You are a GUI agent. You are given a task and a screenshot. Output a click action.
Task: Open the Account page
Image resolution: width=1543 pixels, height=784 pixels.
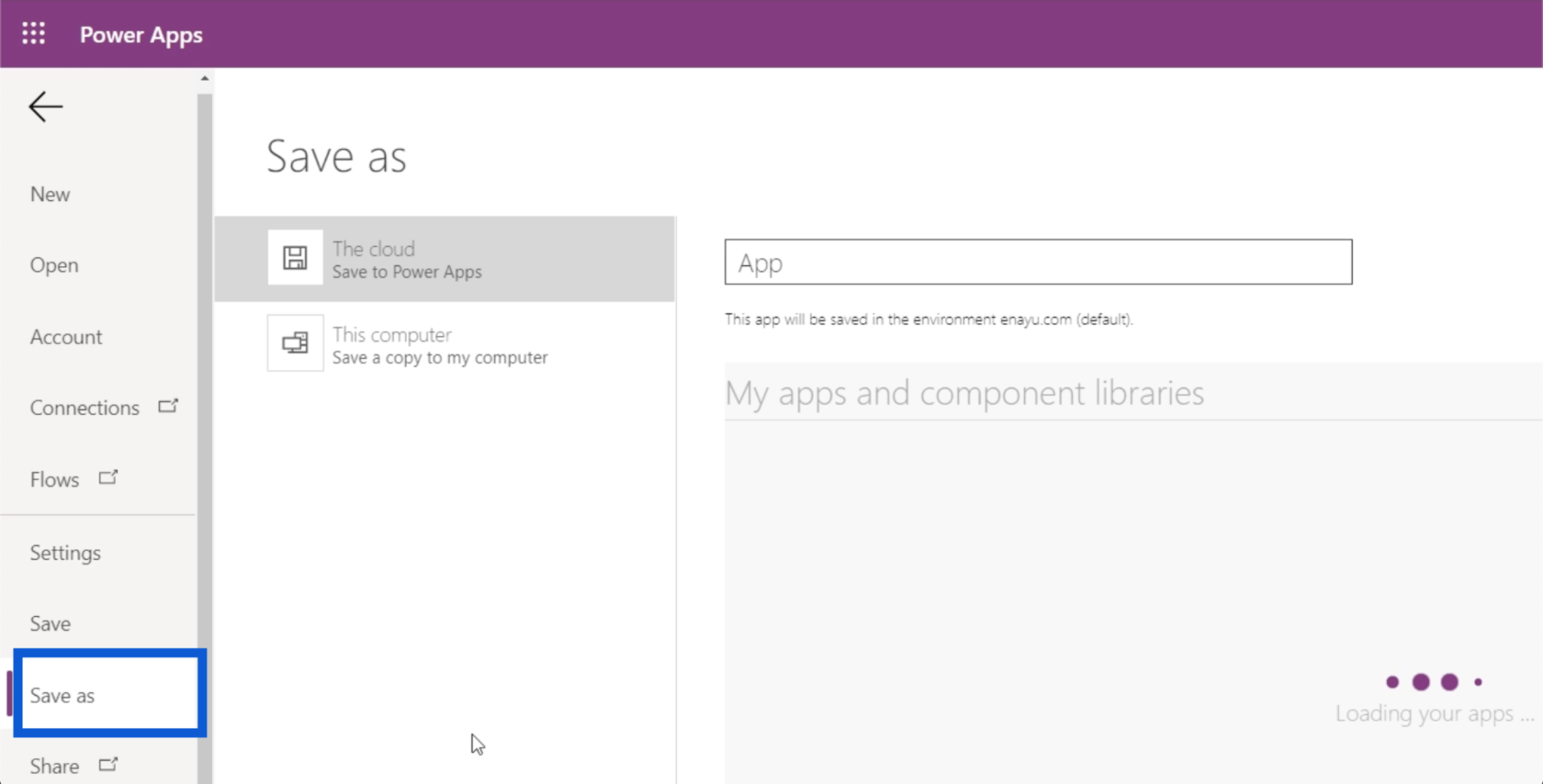(x=66, y=337)
